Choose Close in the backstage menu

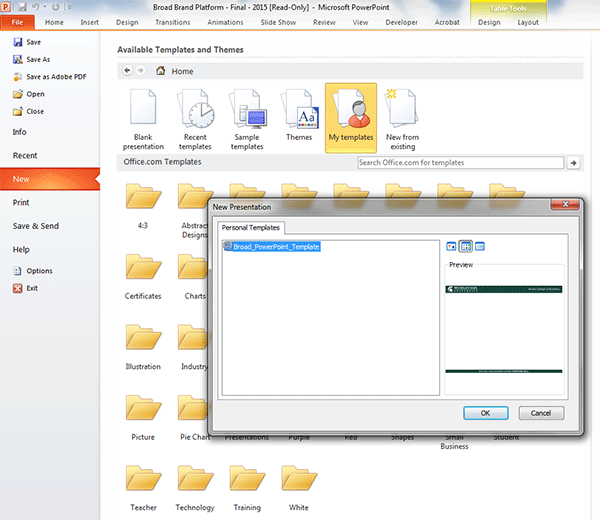coord(28,111)
